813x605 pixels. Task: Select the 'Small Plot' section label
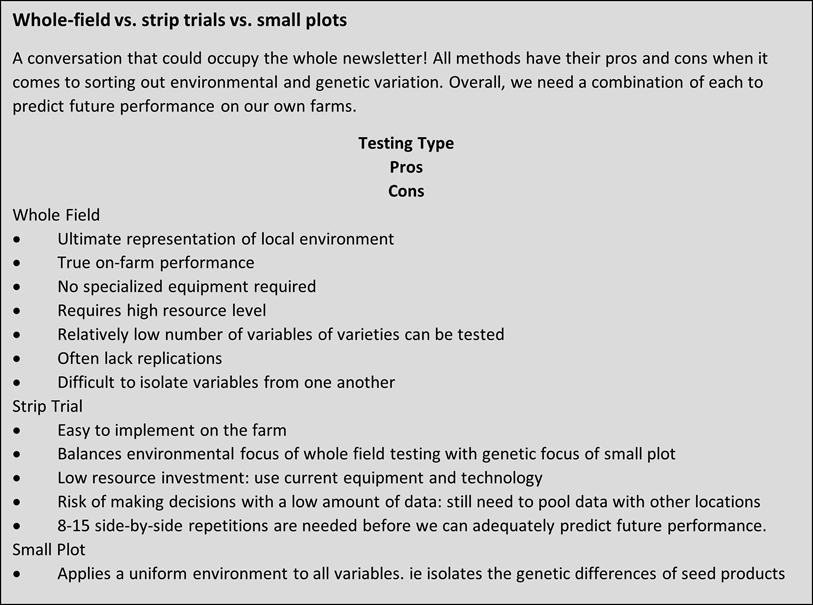coord(50,550)
